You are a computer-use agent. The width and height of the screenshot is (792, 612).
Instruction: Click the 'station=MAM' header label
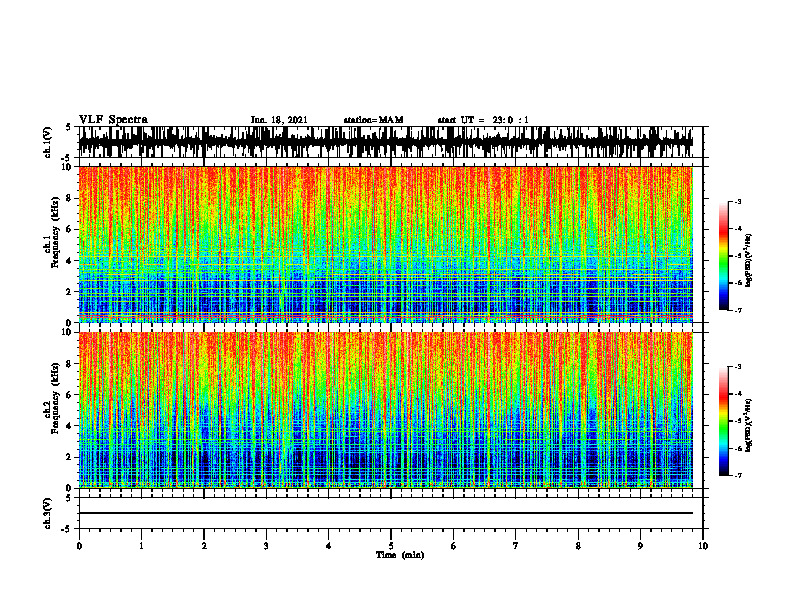[x=373, y=120]
